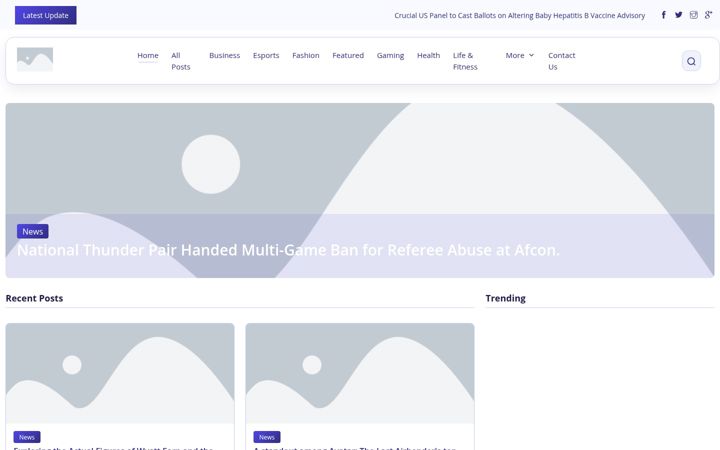This screenshot has height=450, width=720.
Task: Click the Recent Posts heading
Action: click(x=34, y=298)
